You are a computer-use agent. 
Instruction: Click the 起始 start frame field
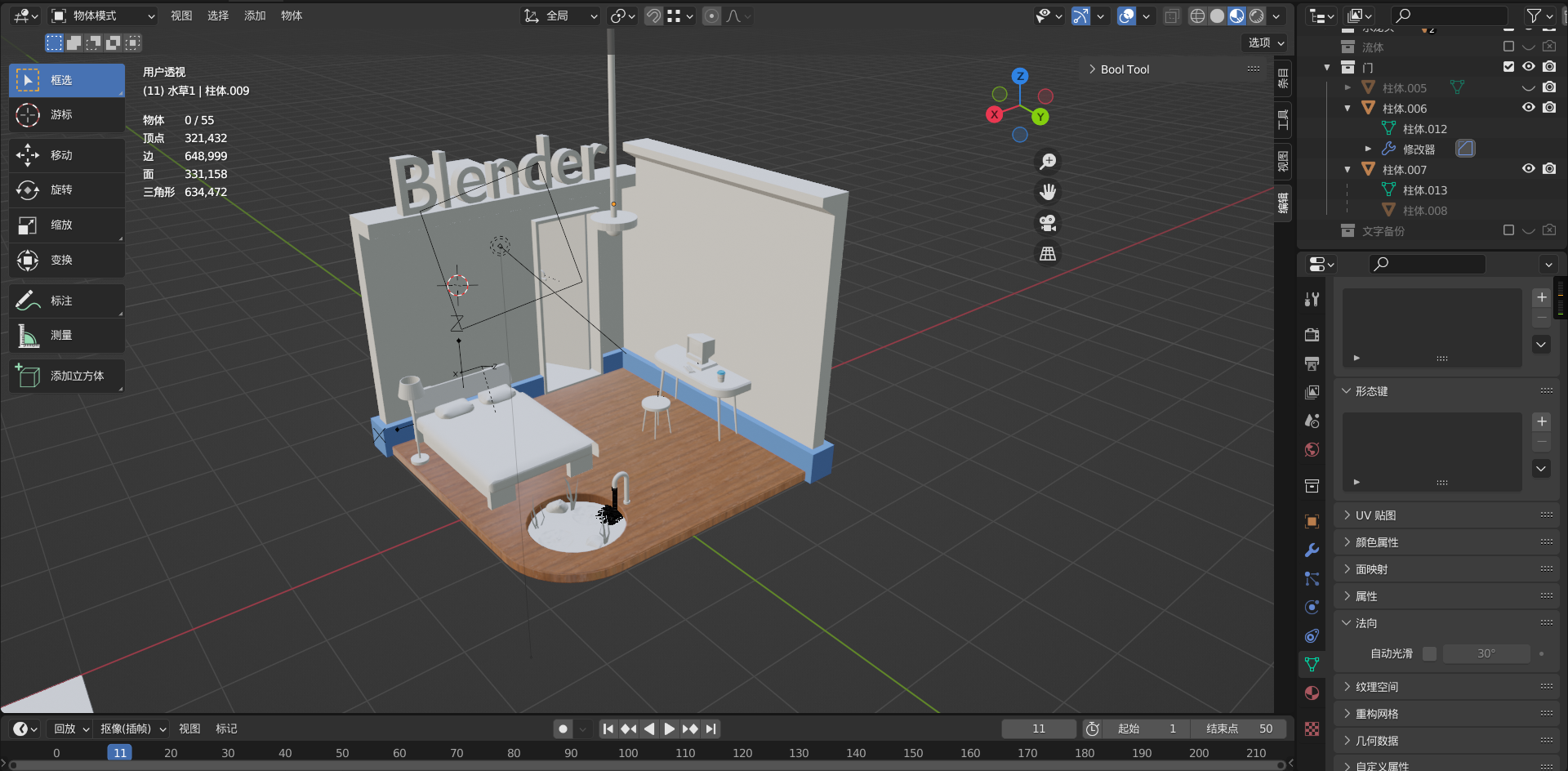1146,729
